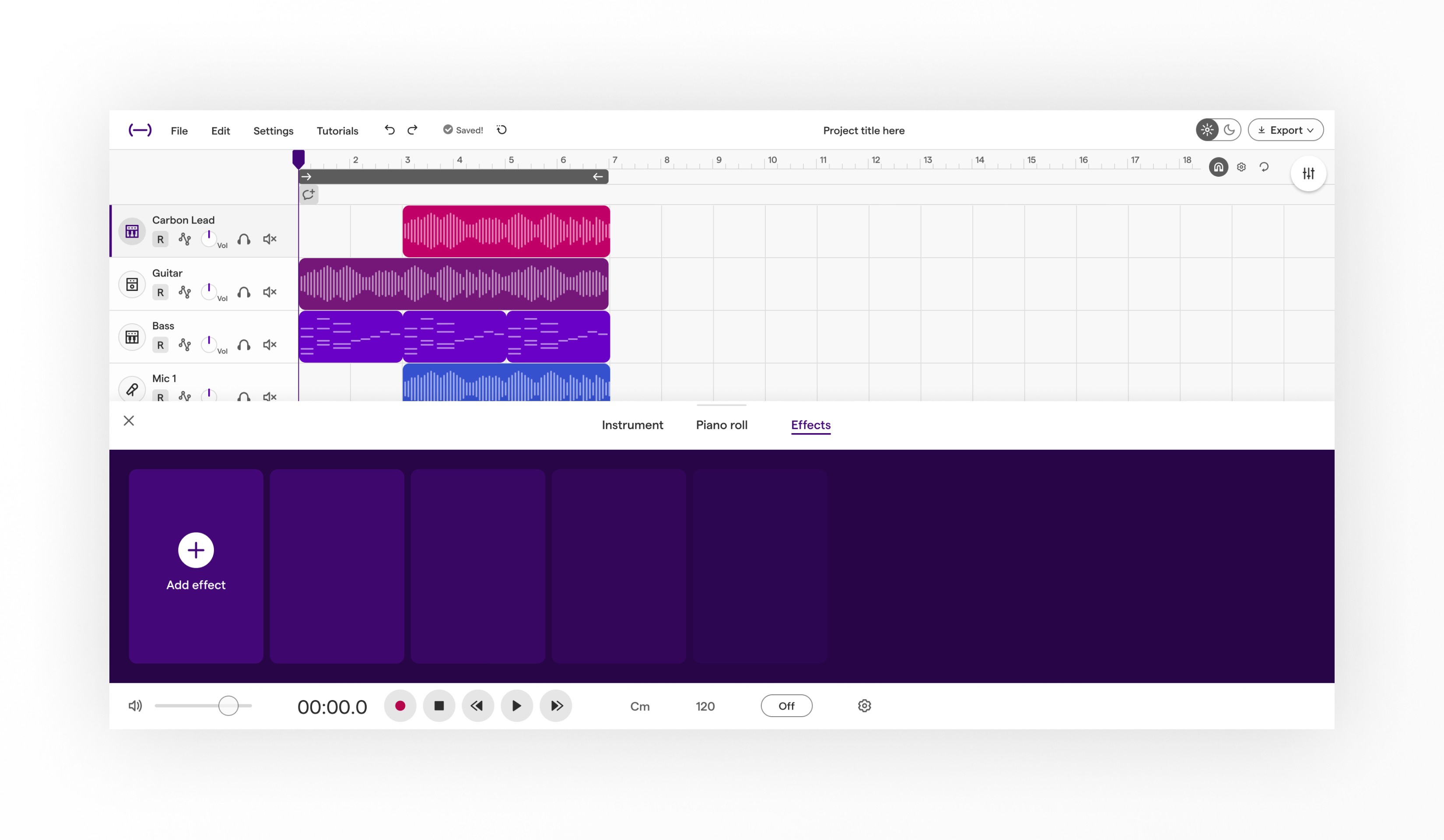Click Bass volume knob
Screen dimensions: 1444x840
[209, 344]
